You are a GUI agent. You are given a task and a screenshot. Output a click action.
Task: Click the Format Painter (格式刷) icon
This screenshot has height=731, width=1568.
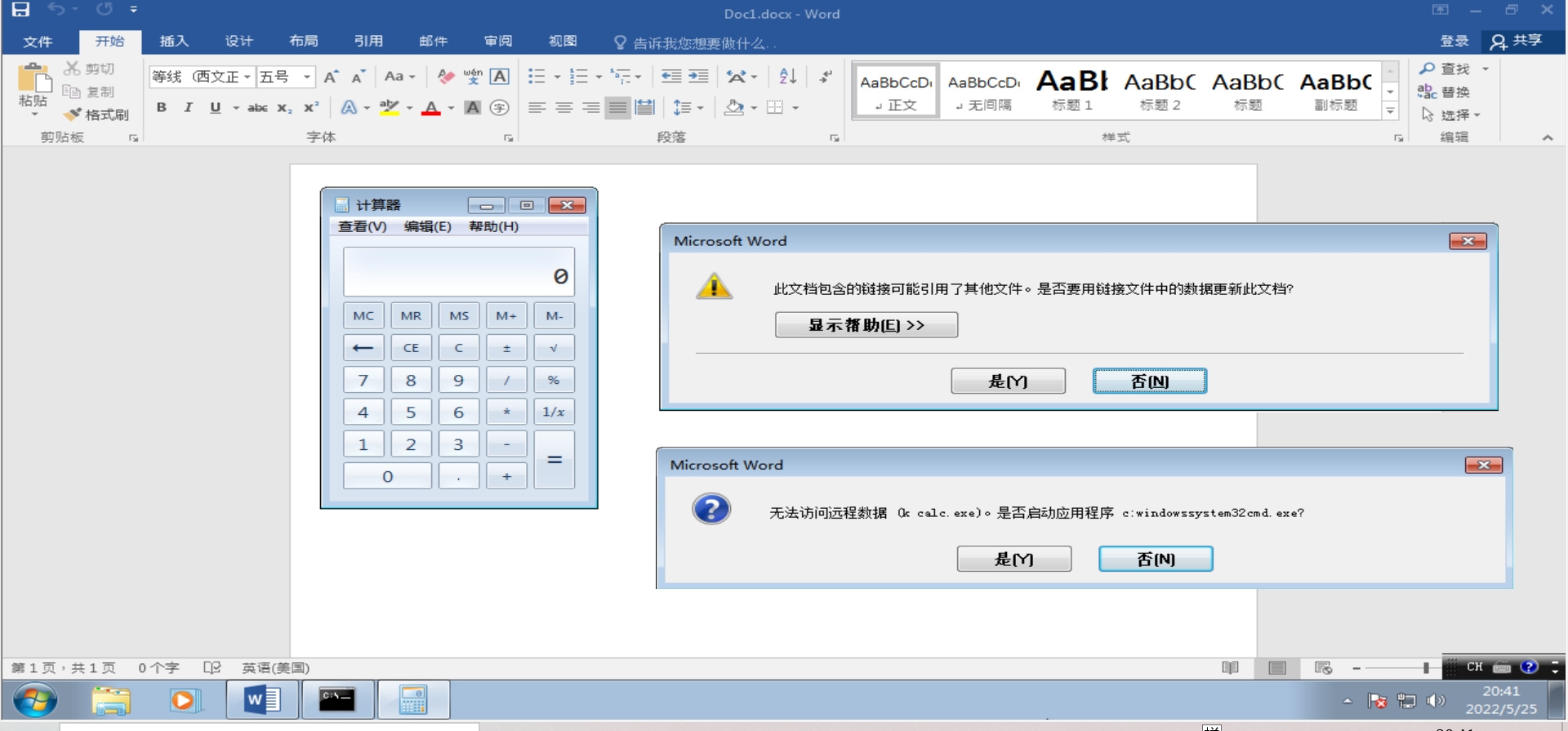[73, 114]
